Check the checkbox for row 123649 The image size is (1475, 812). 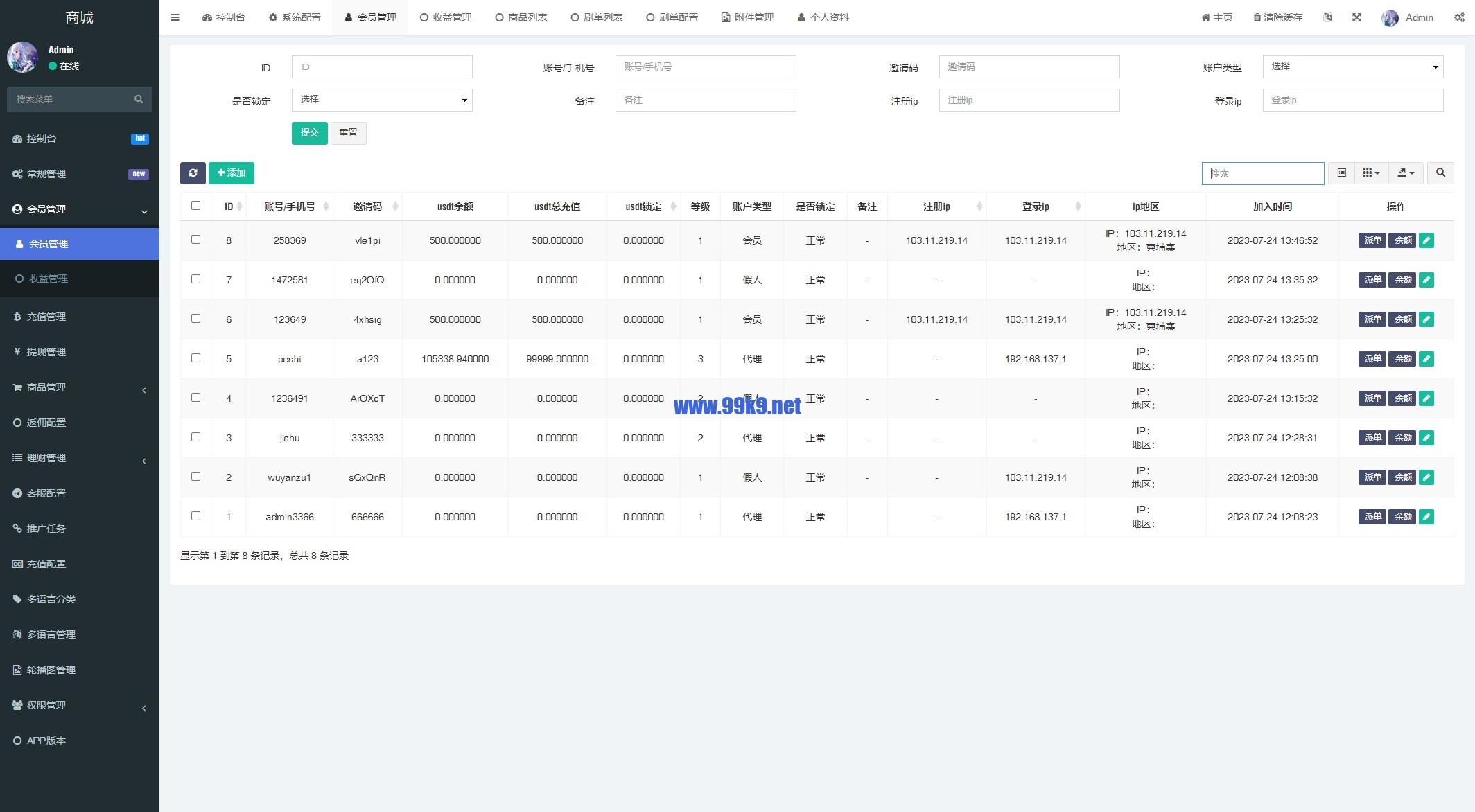[195, 319]
